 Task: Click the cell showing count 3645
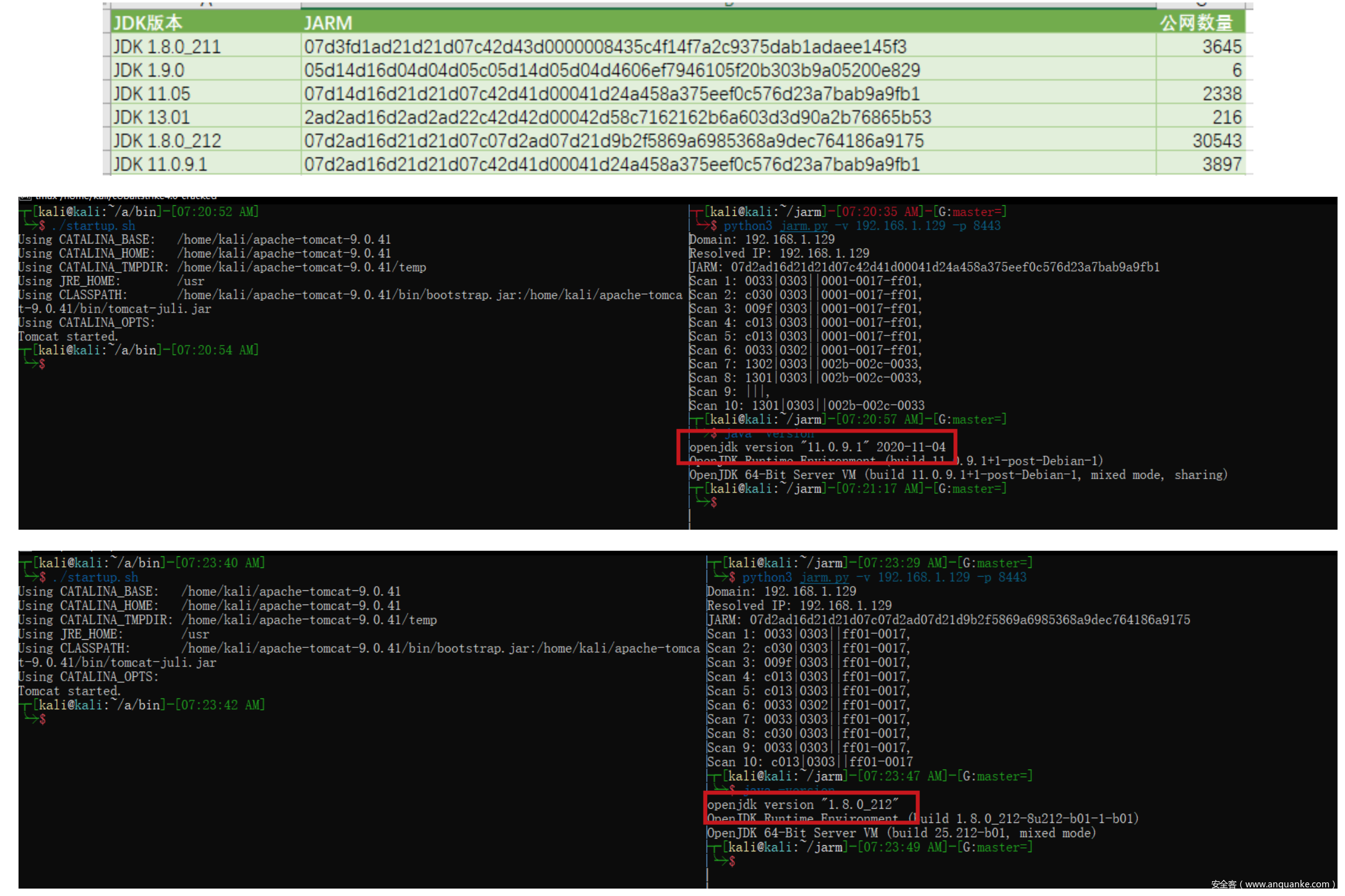pyautogui.click(x=1221, y=46)
